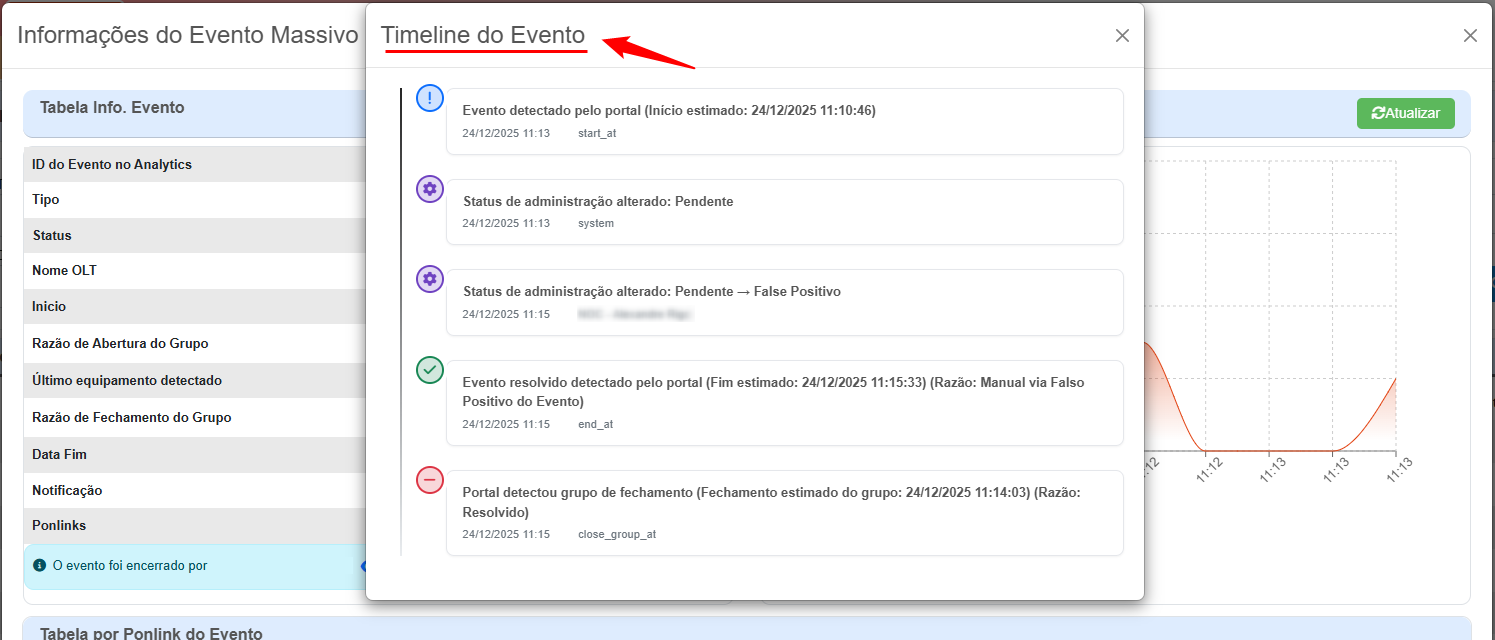Click the 'Pendente → False Positive' timeline entry
Image resolution: width=1495 pixels, height=640 pixels.
point(784,302)
